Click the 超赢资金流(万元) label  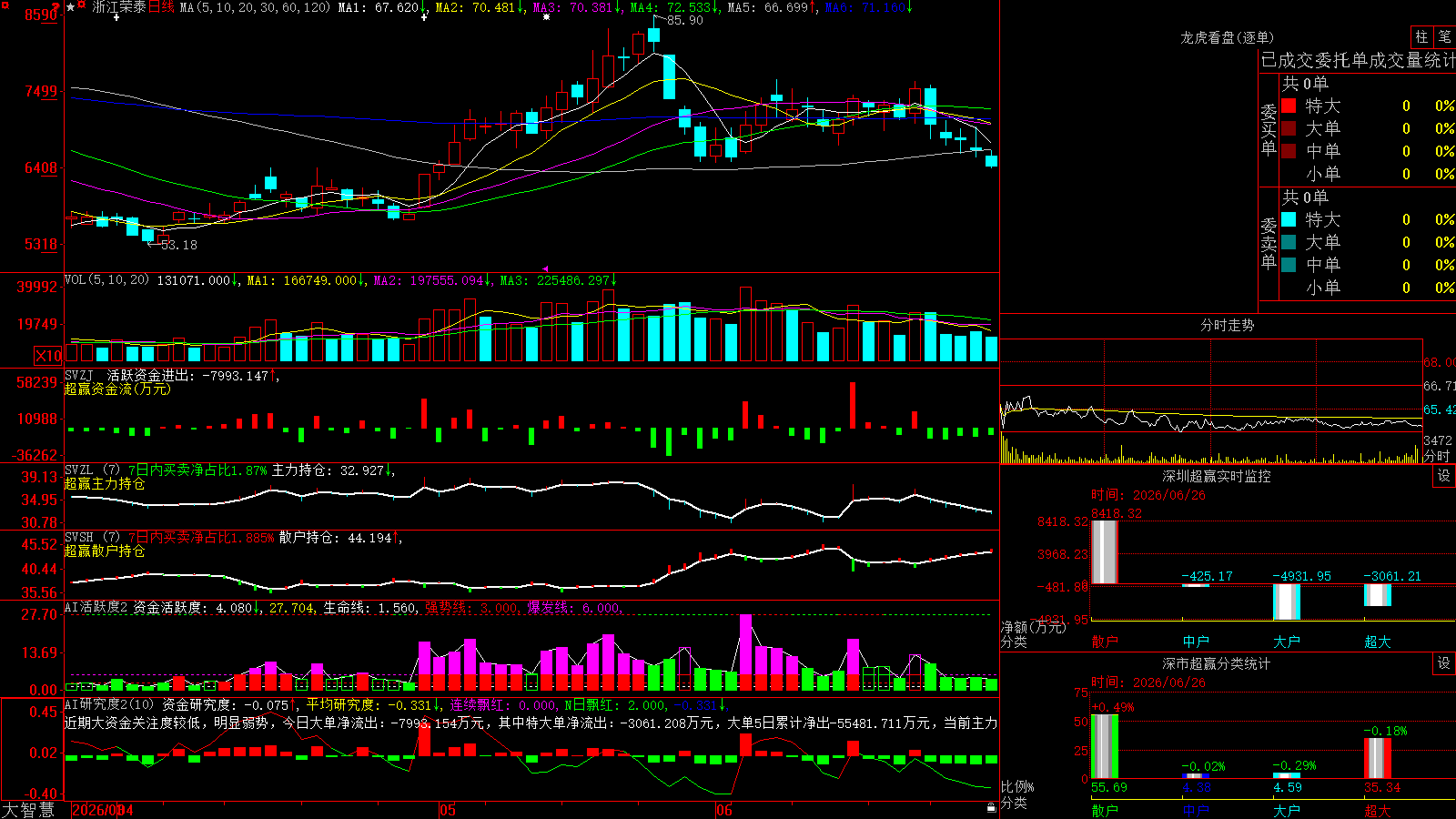pos(117,389)
